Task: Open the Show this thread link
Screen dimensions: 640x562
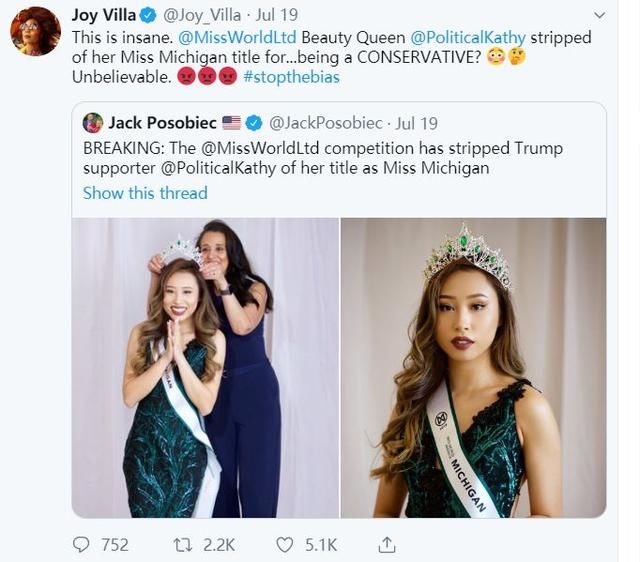Action: 145,193
